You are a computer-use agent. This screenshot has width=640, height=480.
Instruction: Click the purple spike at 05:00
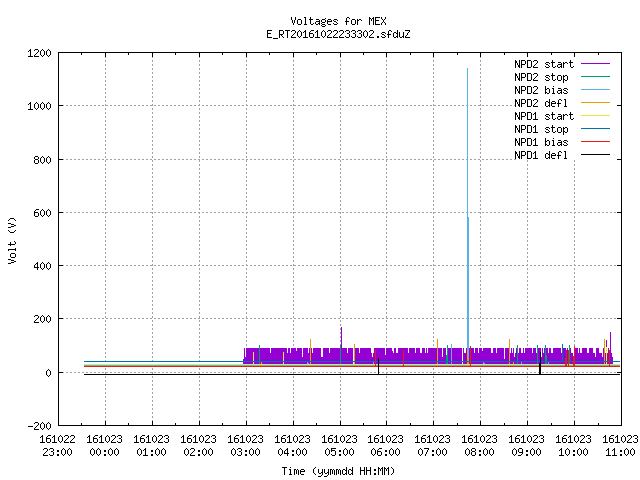(341, 338)
